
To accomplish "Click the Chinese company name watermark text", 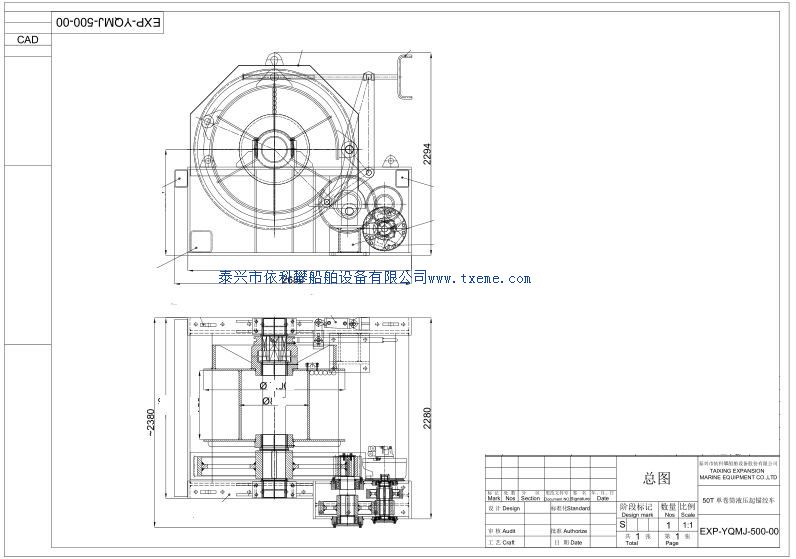I will pyautogui.click(x=322, y=277).
